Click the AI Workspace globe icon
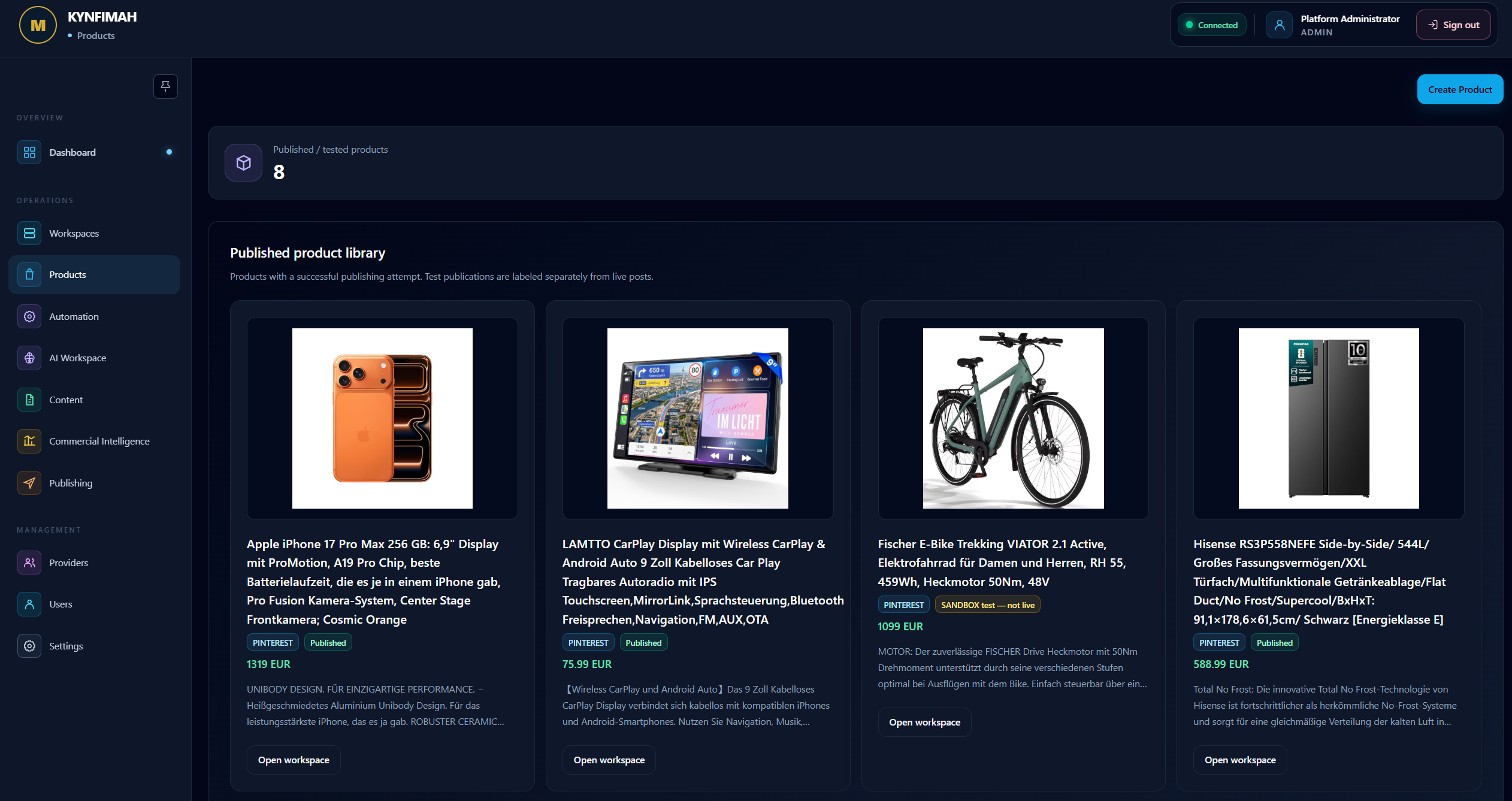Viewport: 1512px width, 801px height. click(x=29, y=358)
